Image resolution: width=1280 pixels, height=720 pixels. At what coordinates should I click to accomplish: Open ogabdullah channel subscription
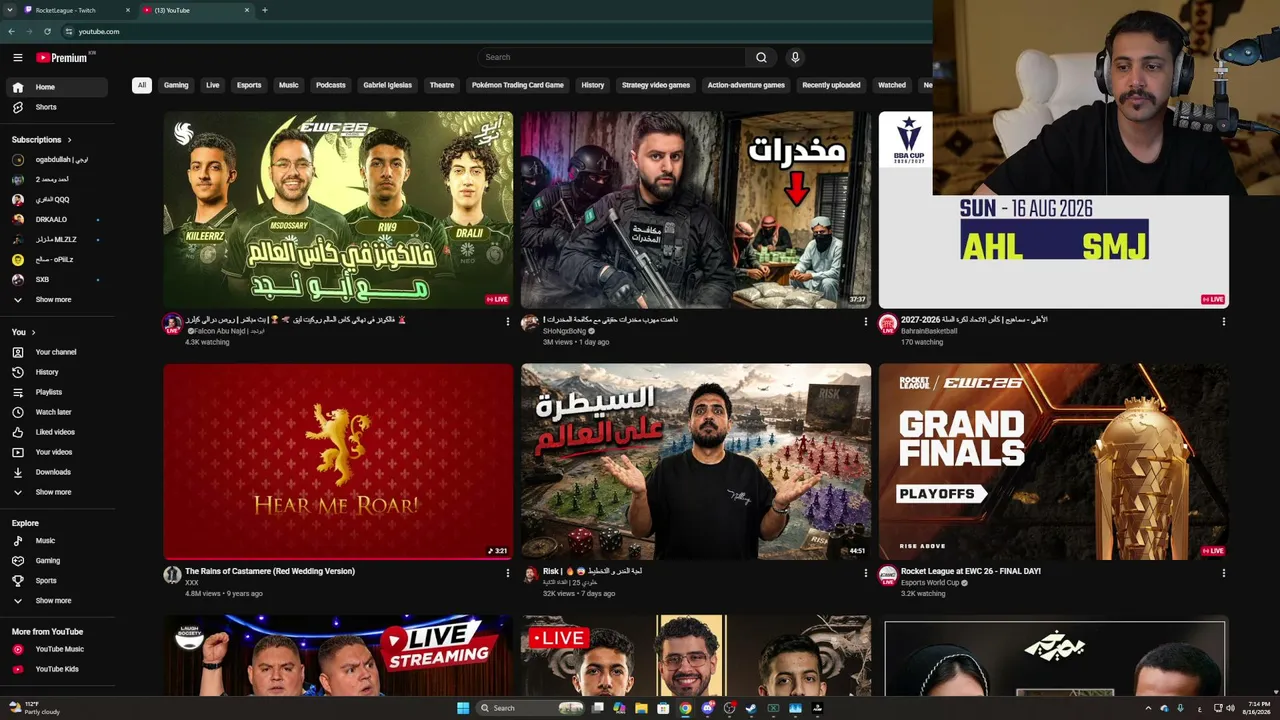click(56, 160)
